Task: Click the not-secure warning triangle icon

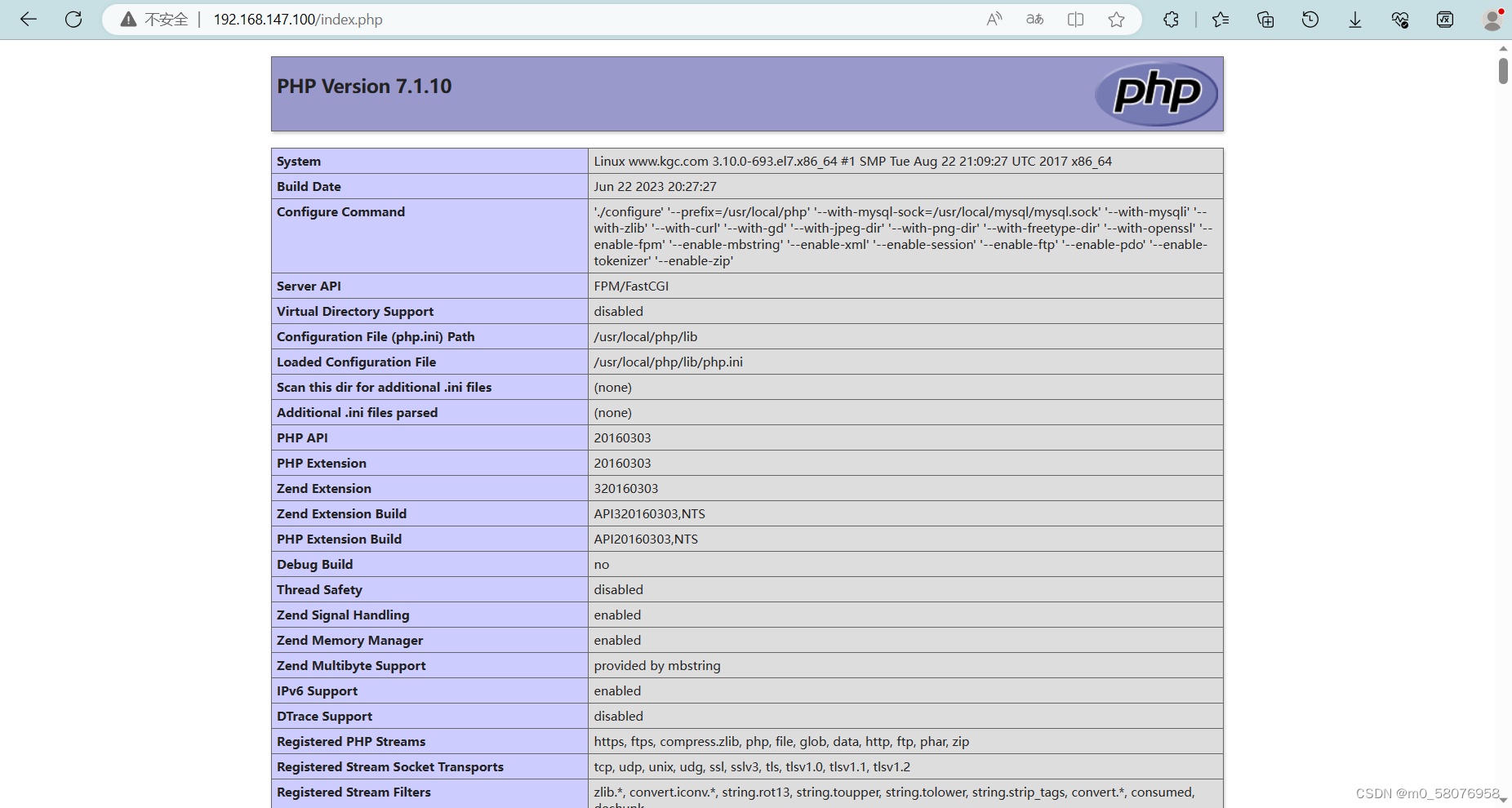Action: [x=128, y=20]
